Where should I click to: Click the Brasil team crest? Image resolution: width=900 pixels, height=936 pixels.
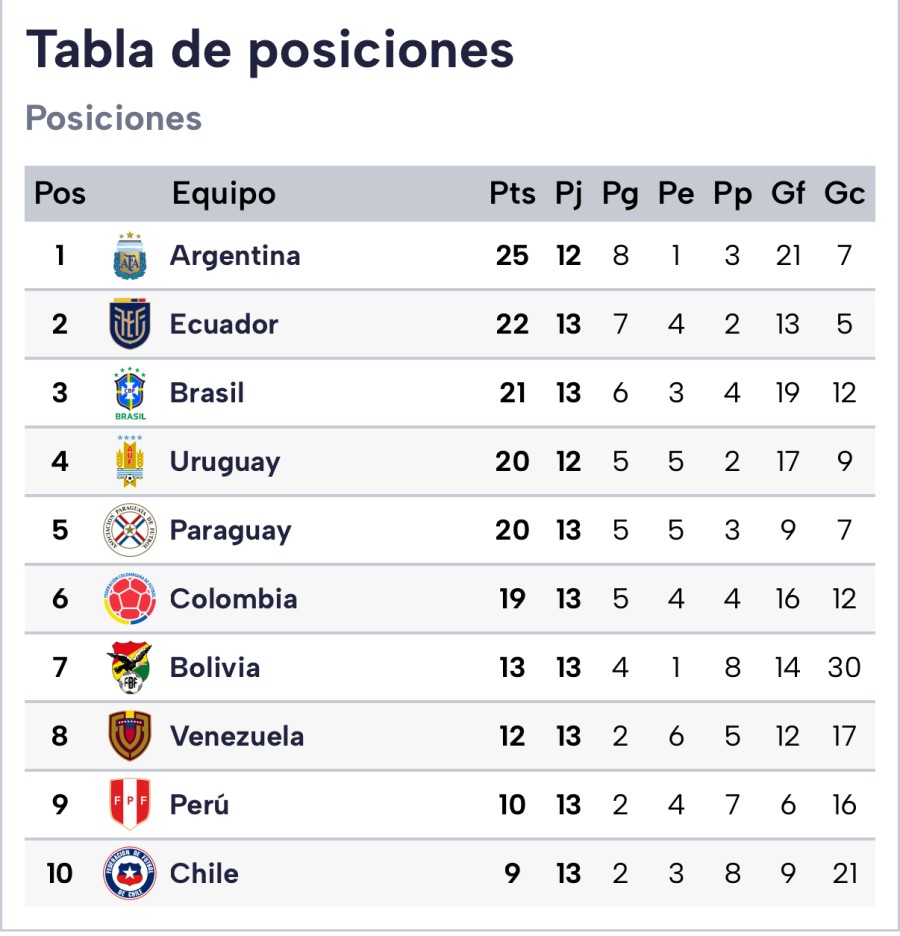coord(130,393)
